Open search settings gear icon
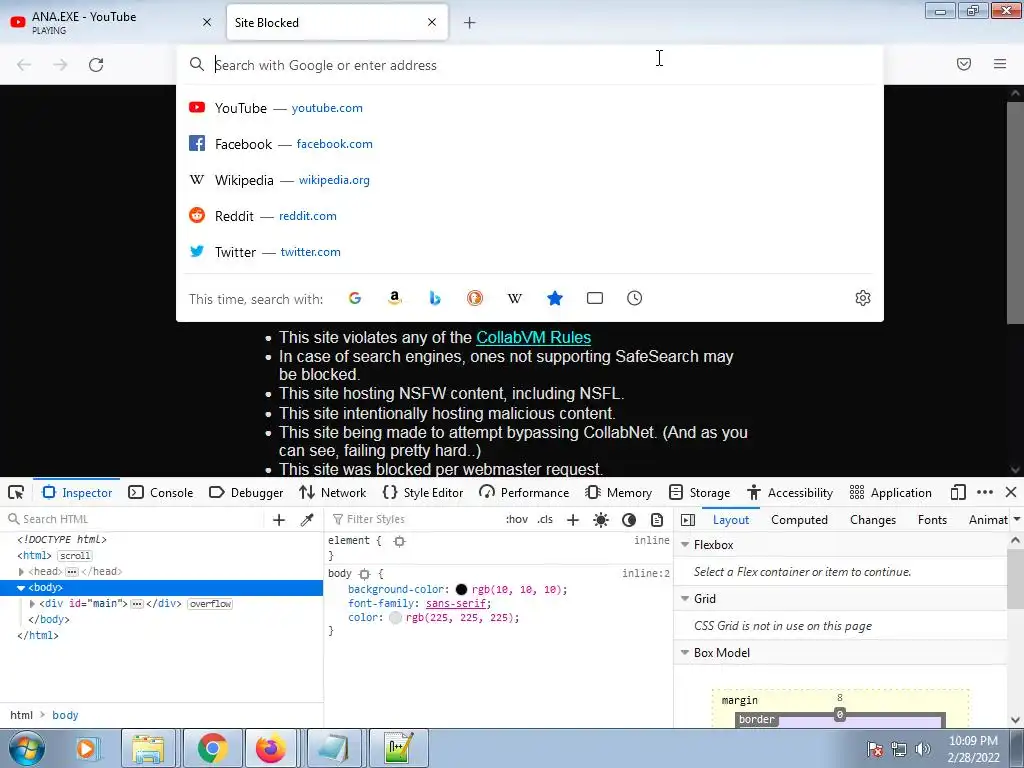 tap(863, 298)
